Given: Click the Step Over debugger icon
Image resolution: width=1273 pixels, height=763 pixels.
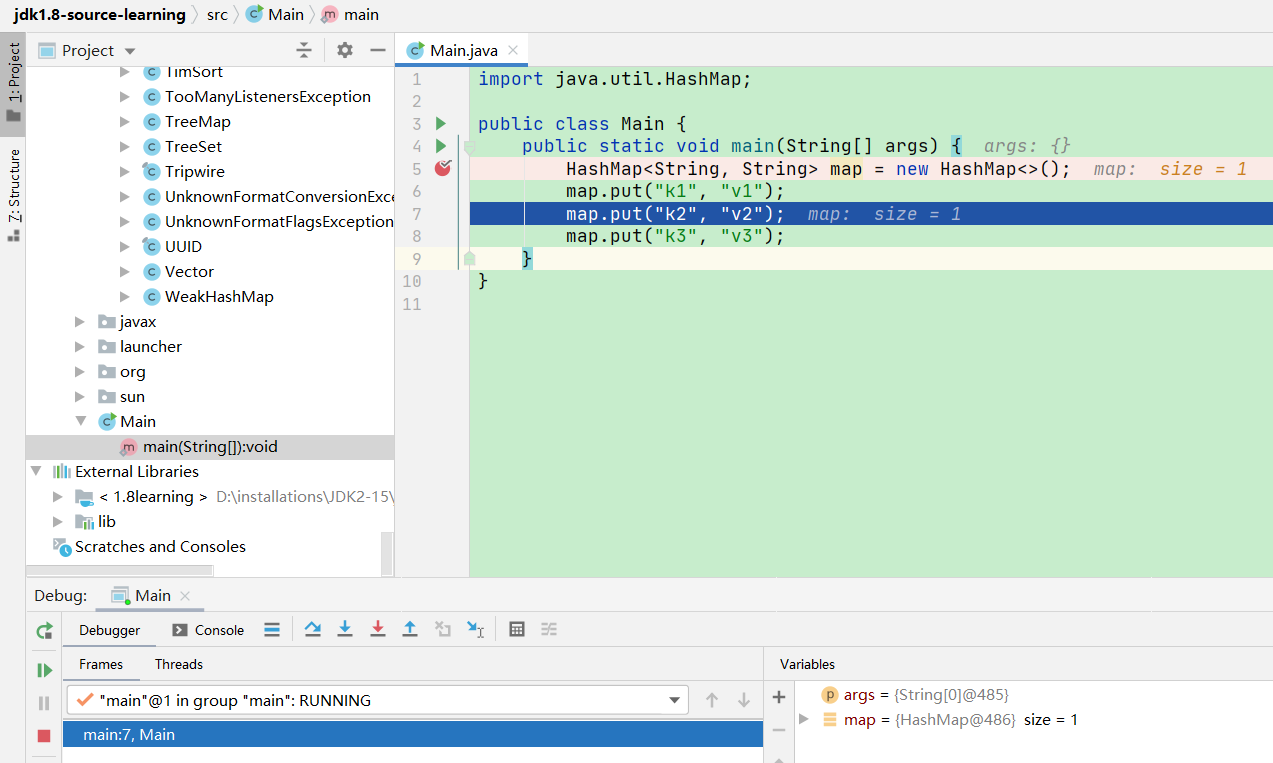Looking at the screenshot, I should [x=313, y=629].
